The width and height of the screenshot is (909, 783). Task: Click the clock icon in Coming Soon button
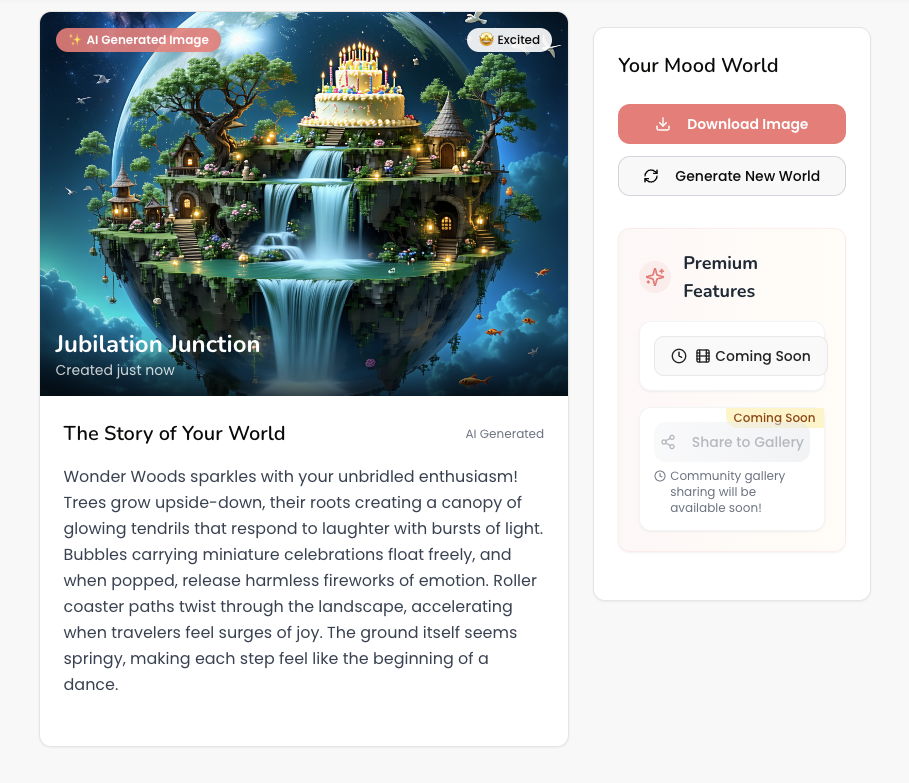tap(679, 356)
